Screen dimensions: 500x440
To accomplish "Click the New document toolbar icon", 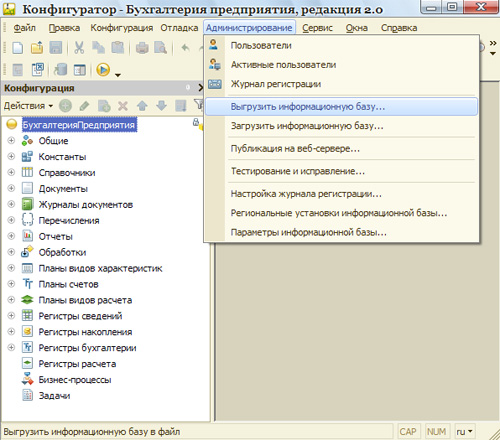I will pyautogui.click(x=18, y=48).
